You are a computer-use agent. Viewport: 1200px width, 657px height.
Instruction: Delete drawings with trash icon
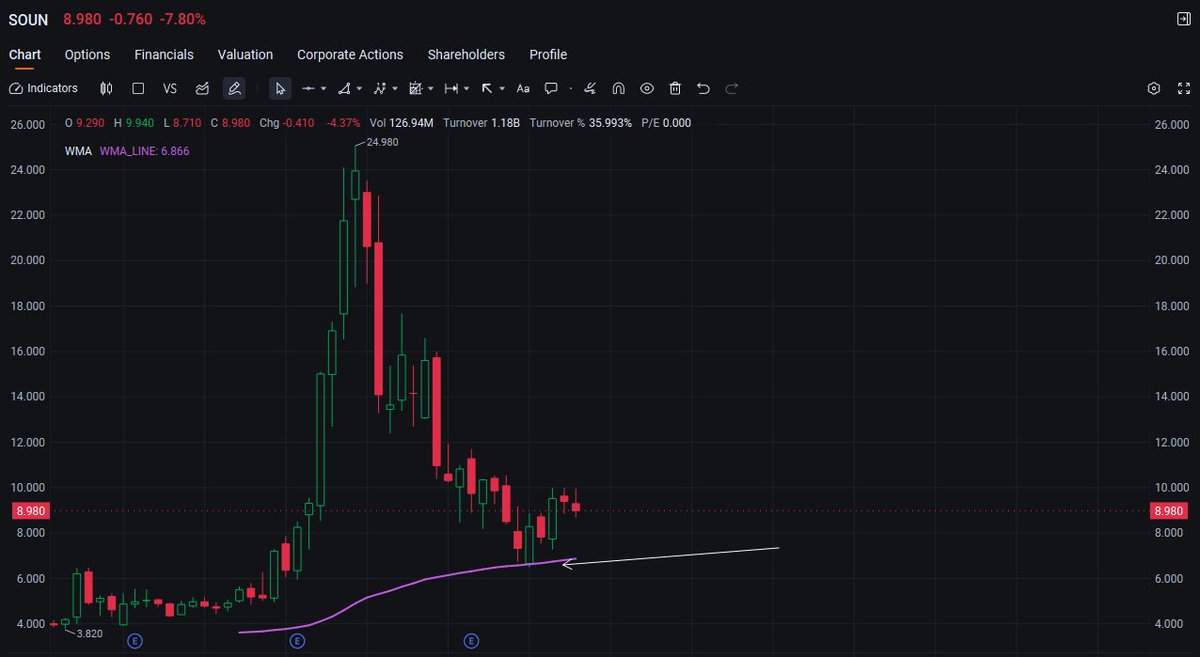pos(675,88)
